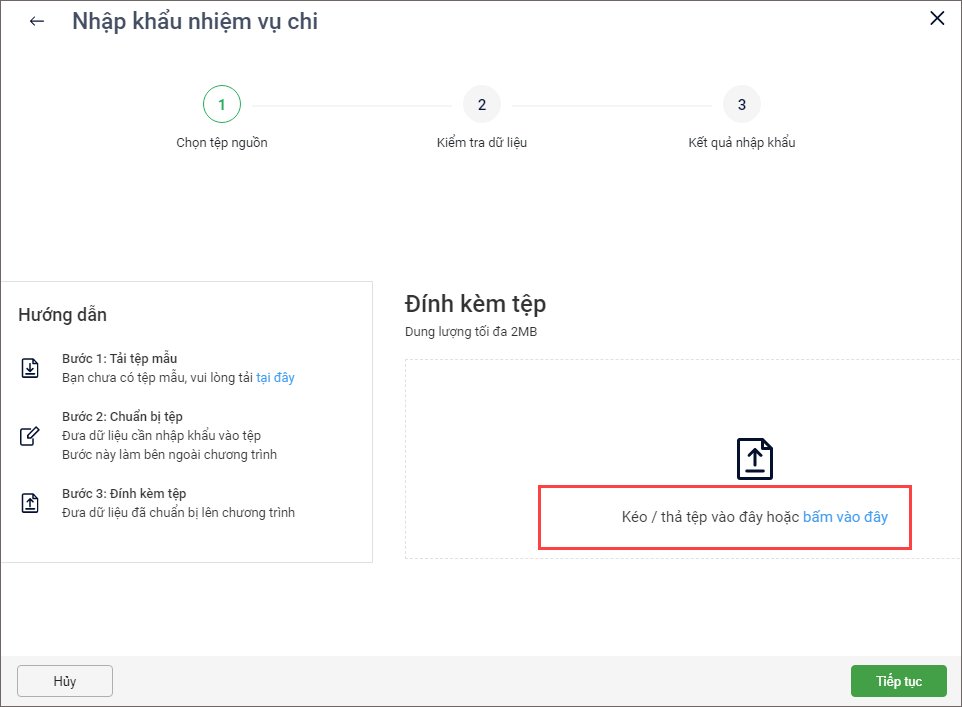Open the Kiểm tra dữ liệu step label
962x707 pixels.
click(481, 142)
